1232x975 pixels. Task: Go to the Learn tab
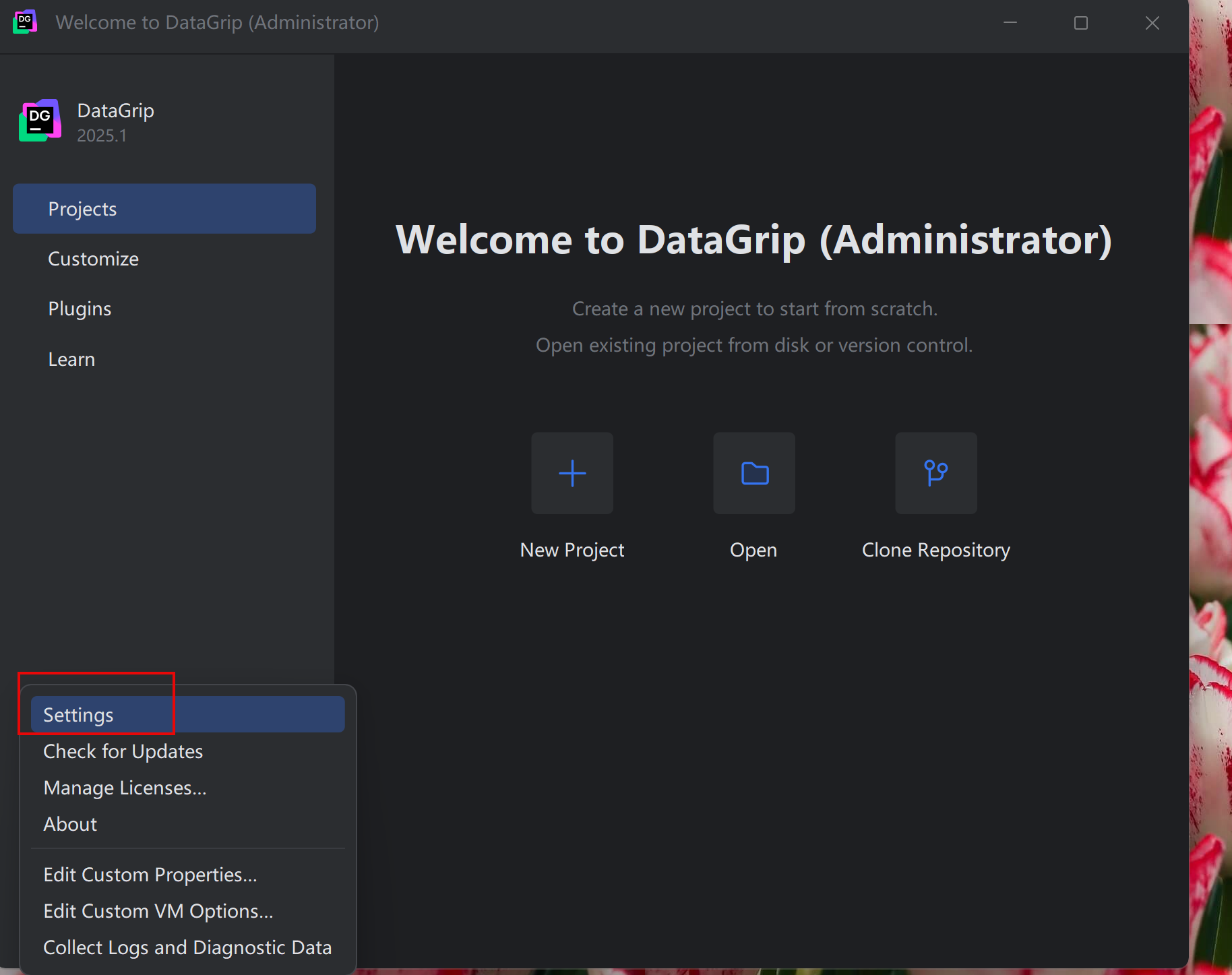(x=71, y=359)
